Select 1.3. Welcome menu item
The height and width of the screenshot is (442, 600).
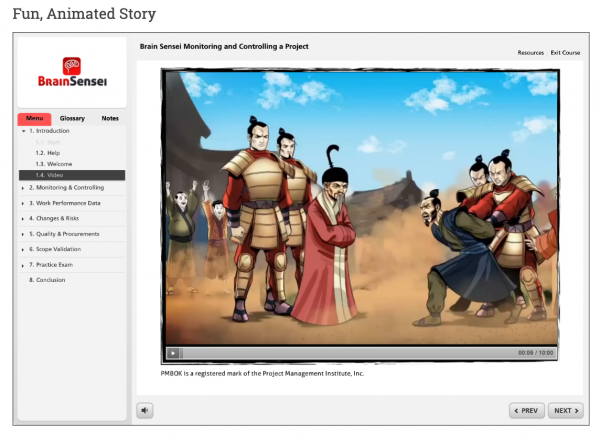pyautogui.click(x=54, y=164)
